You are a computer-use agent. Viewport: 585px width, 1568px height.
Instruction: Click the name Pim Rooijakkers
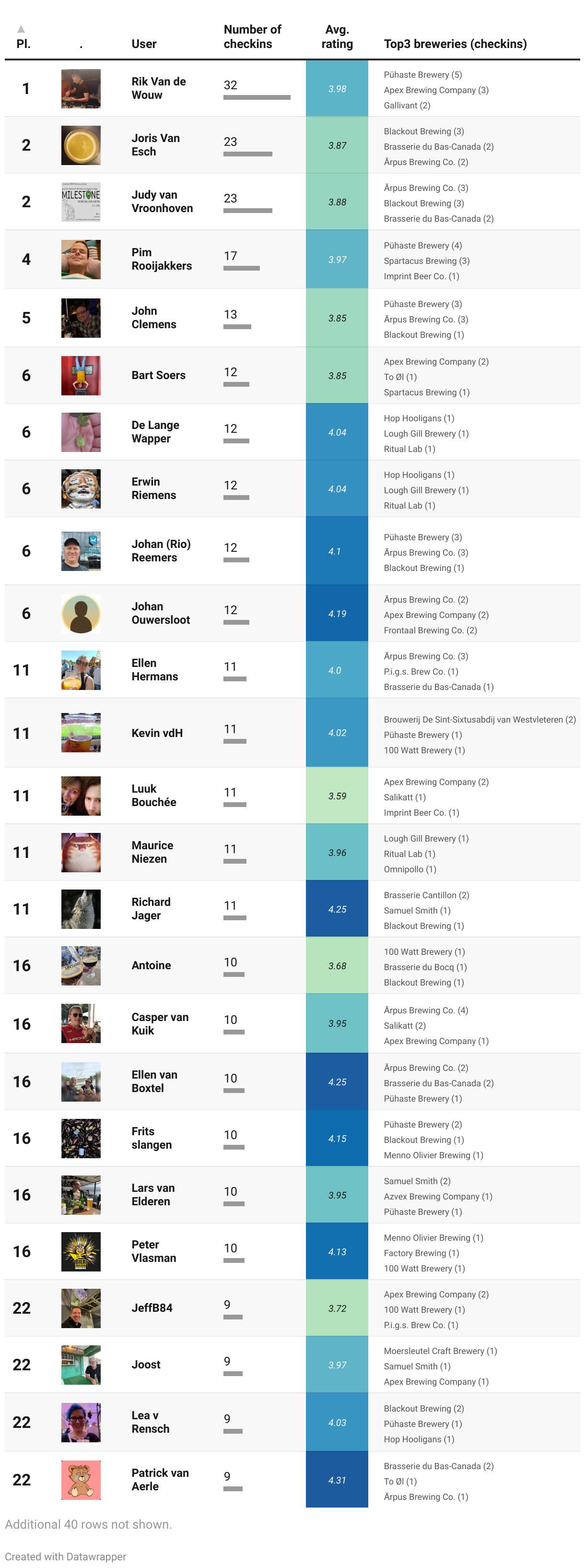(161, 259)
